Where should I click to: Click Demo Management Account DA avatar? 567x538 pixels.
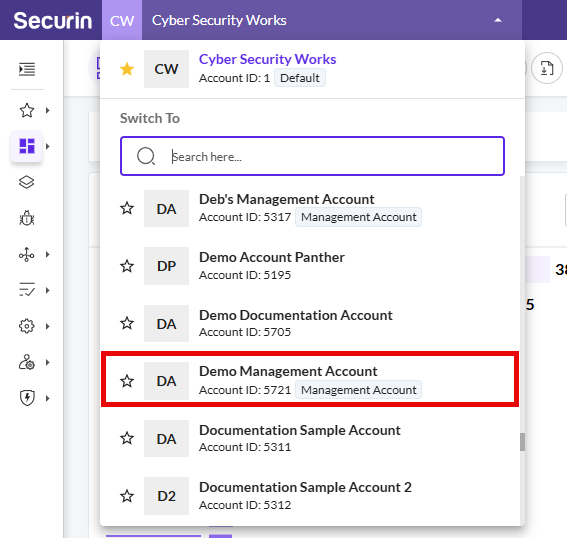(x=166, y=381)
